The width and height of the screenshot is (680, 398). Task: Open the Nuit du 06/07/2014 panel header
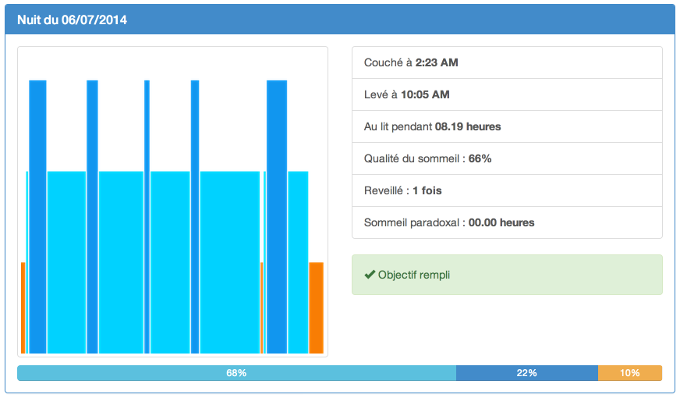[x=340, y=20]
